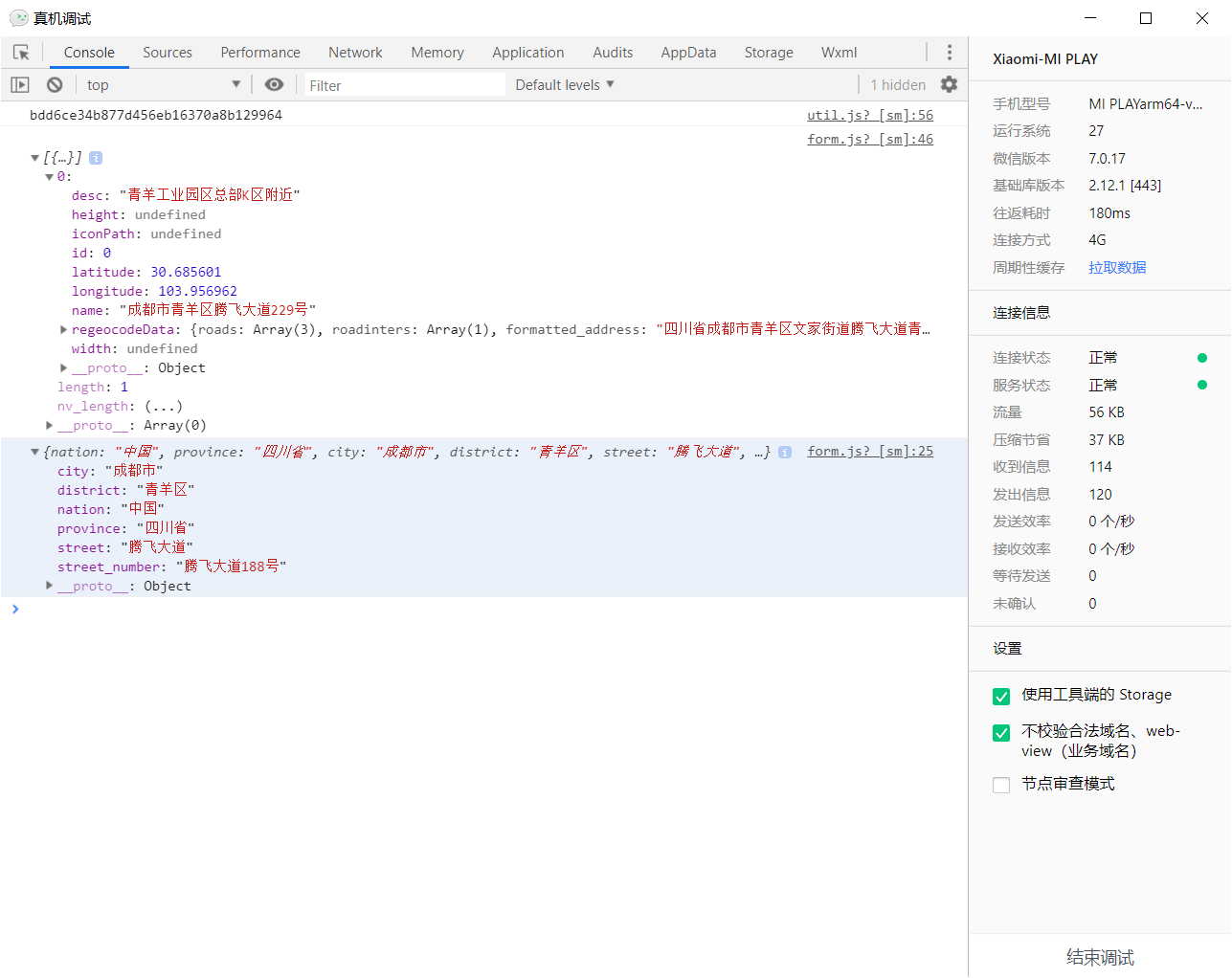
Task: Clear console with the ban icon
Action: click(55, 85)
